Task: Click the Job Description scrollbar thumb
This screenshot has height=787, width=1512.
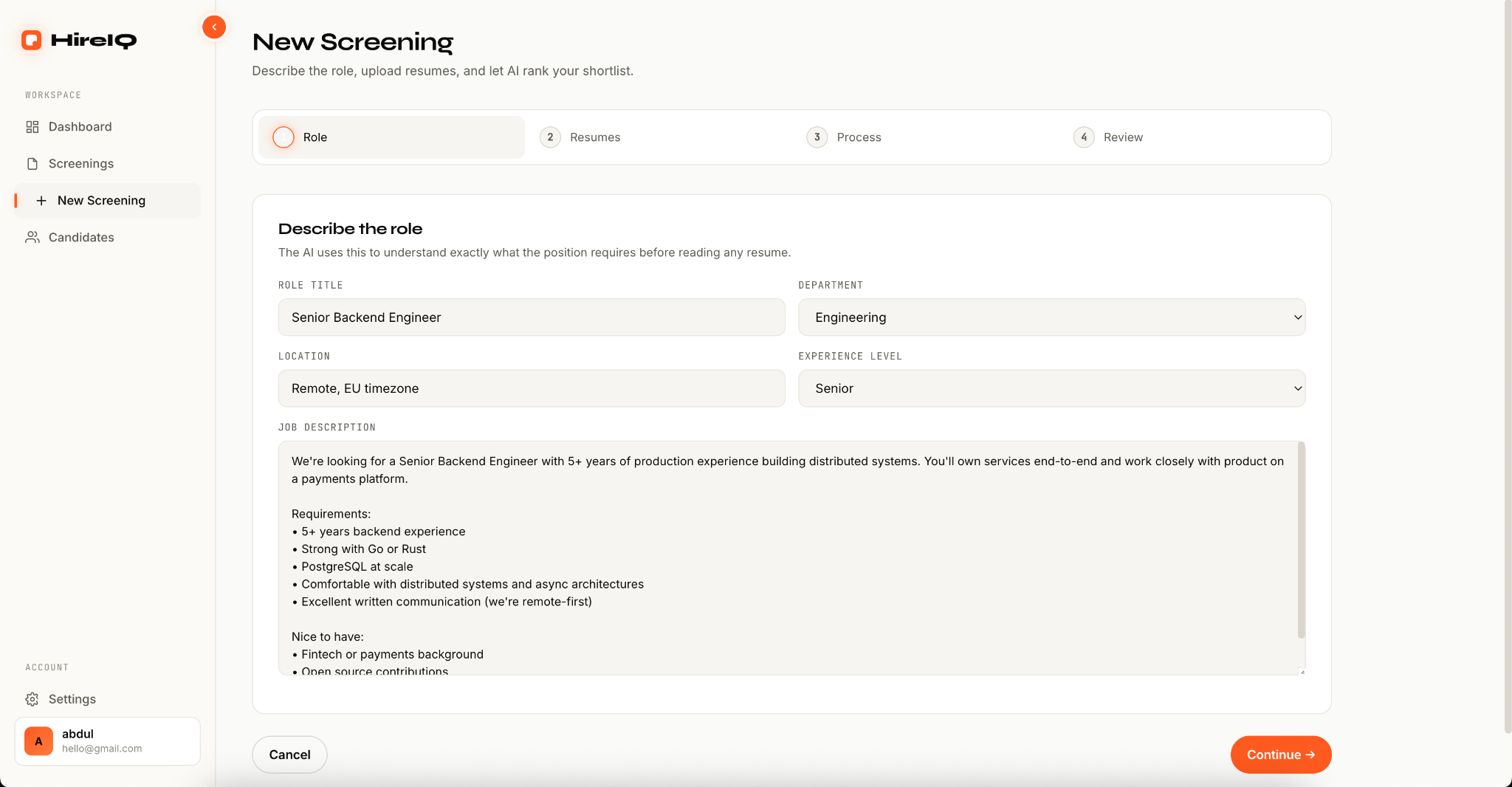Action: click(x=1302, y=540)
